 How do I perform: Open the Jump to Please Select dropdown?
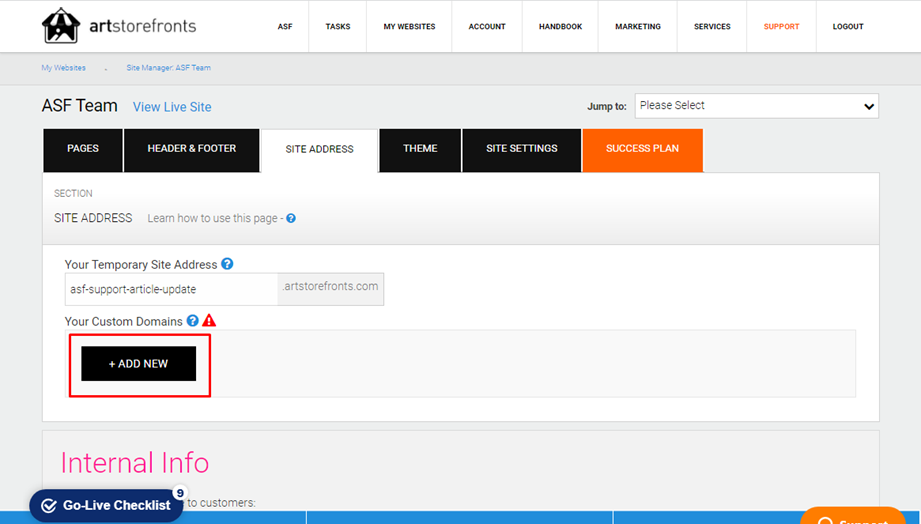[x=757, y=106]
